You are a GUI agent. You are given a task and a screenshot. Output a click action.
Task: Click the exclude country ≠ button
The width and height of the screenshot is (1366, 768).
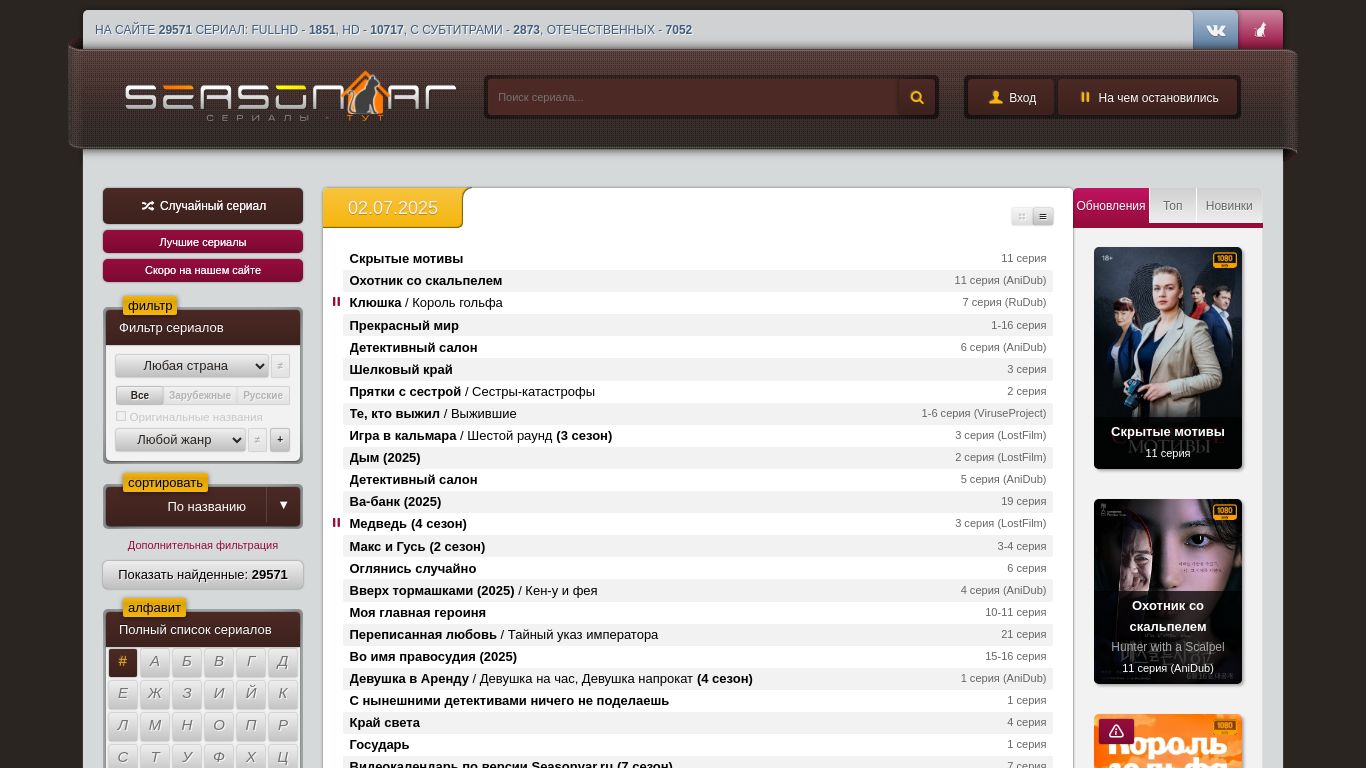[x=280, y=366]
